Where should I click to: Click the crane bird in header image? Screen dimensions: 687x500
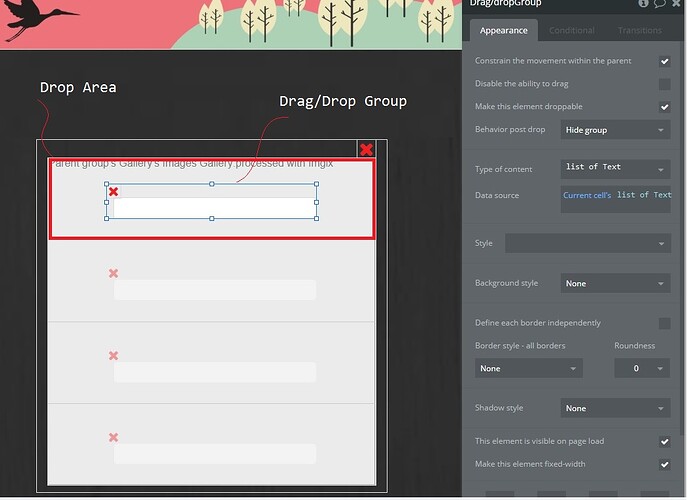tap(39, 18)
